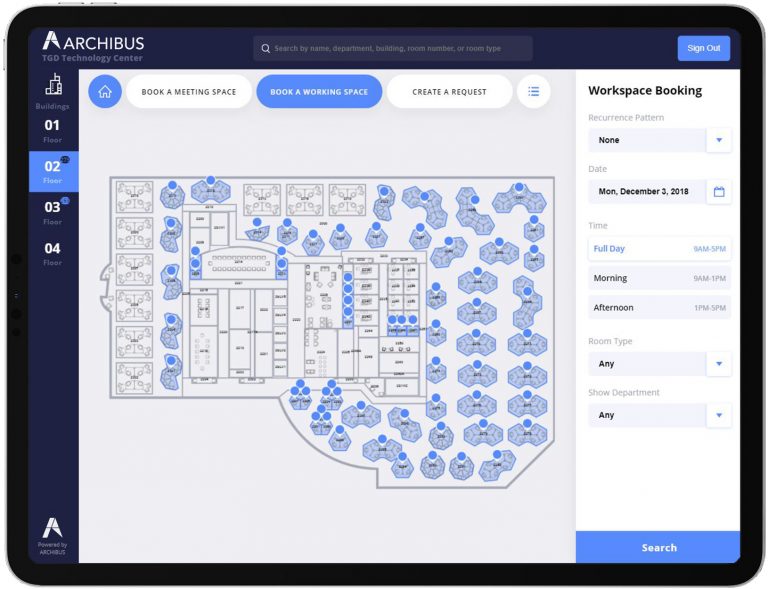Viewport: 768px width, 589px height.
Task: Switch to Floor 04
Action: tap(52, 254)
